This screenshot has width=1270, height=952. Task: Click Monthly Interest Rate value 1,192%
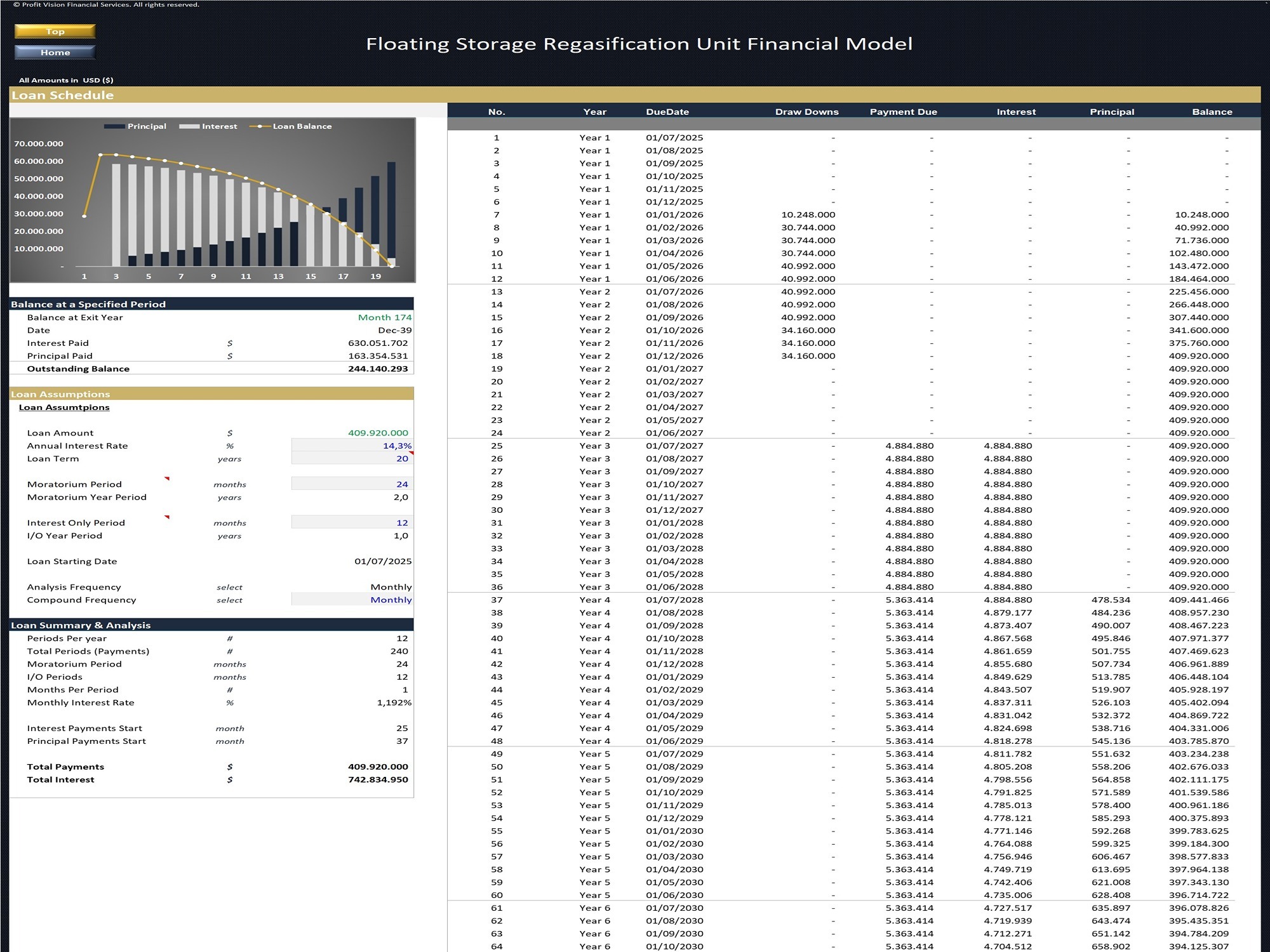tap(394, 702)
